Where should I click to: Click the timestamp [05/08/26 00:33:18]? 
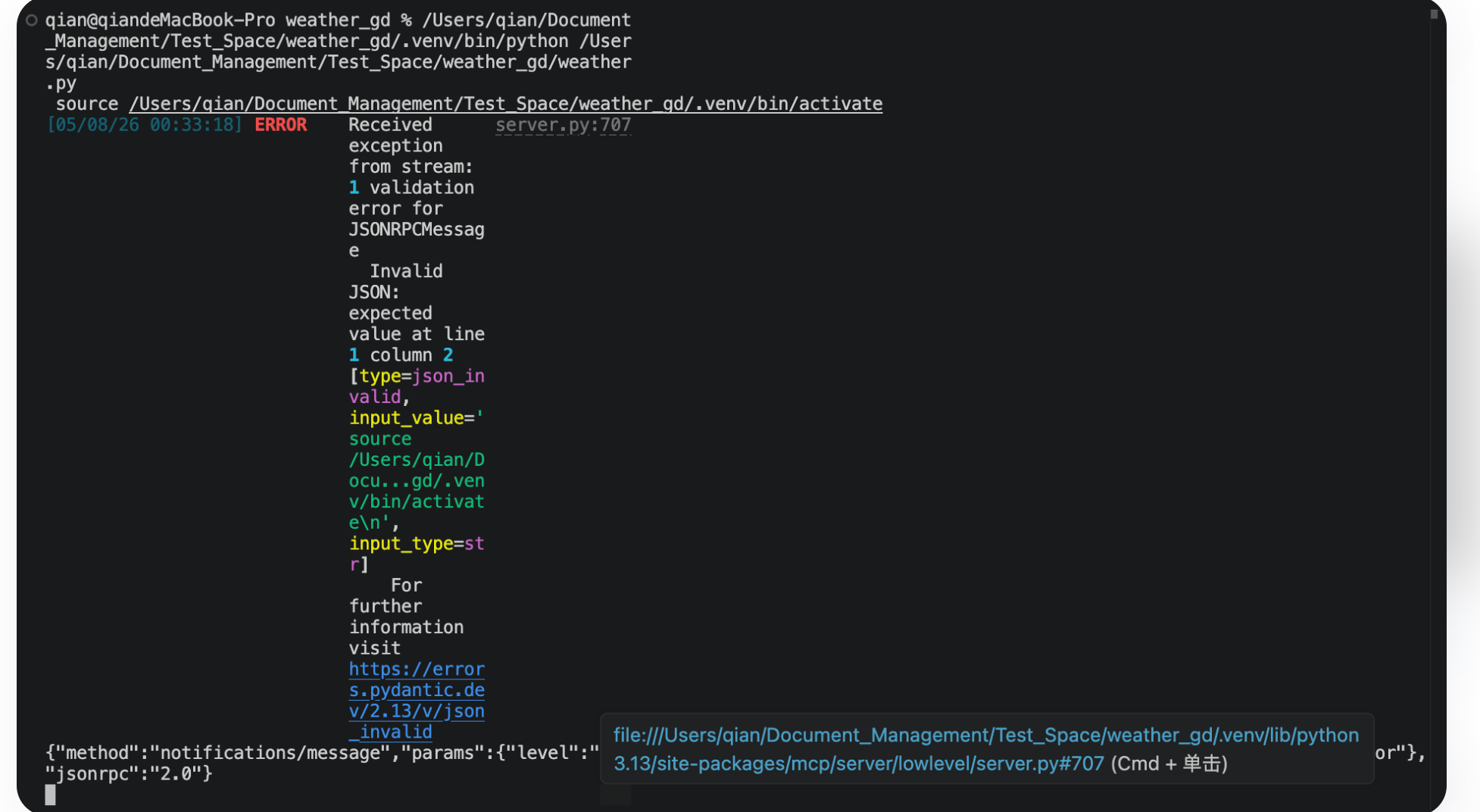coord(145,125)
